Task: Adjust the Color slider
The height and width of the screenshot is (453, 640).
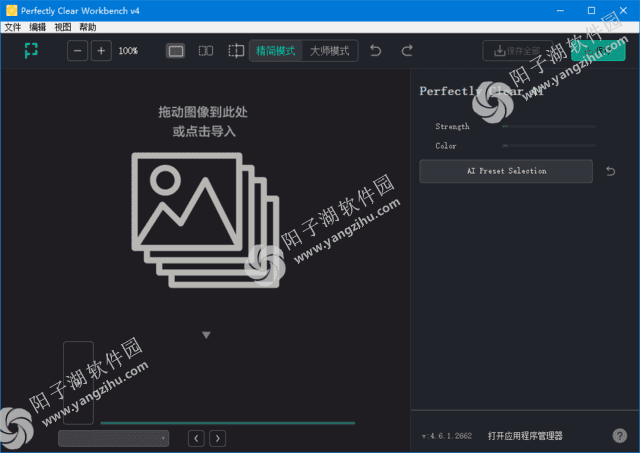Action: (x=549, y=146)
